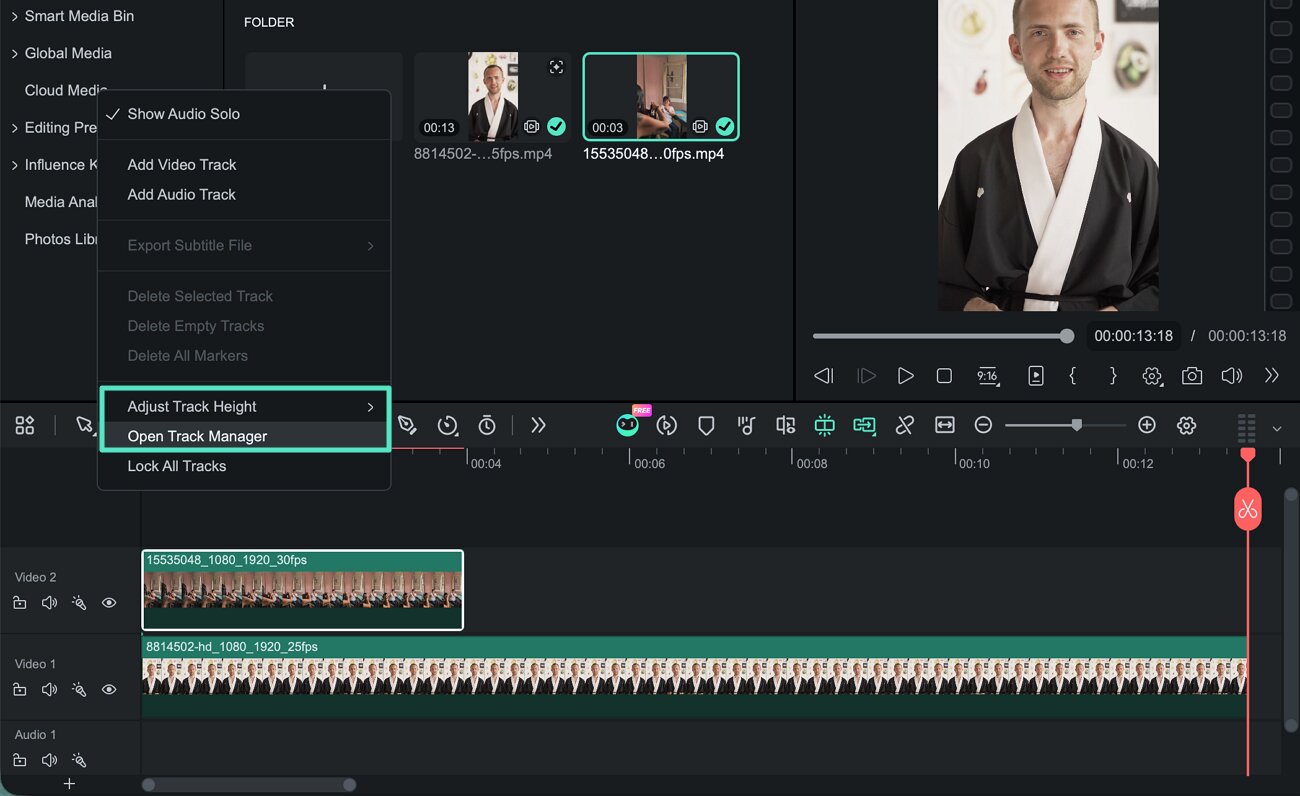The height and width of the screenshot is (796, 1300).
Task: Expand more preview controls double chevron
Action: (1272, 376)
